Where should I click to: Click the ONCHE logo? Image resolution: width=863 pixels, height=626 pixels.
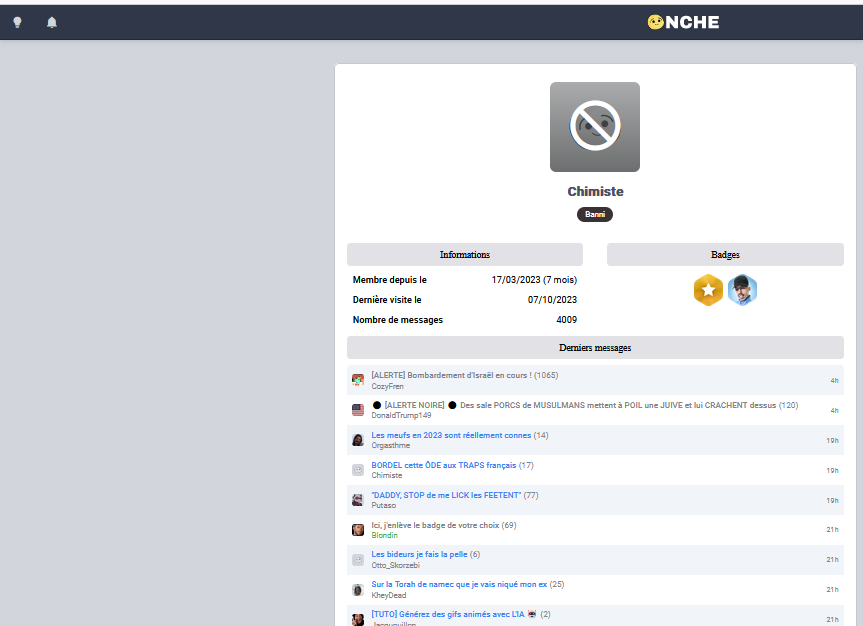click(x=683, y=22)
